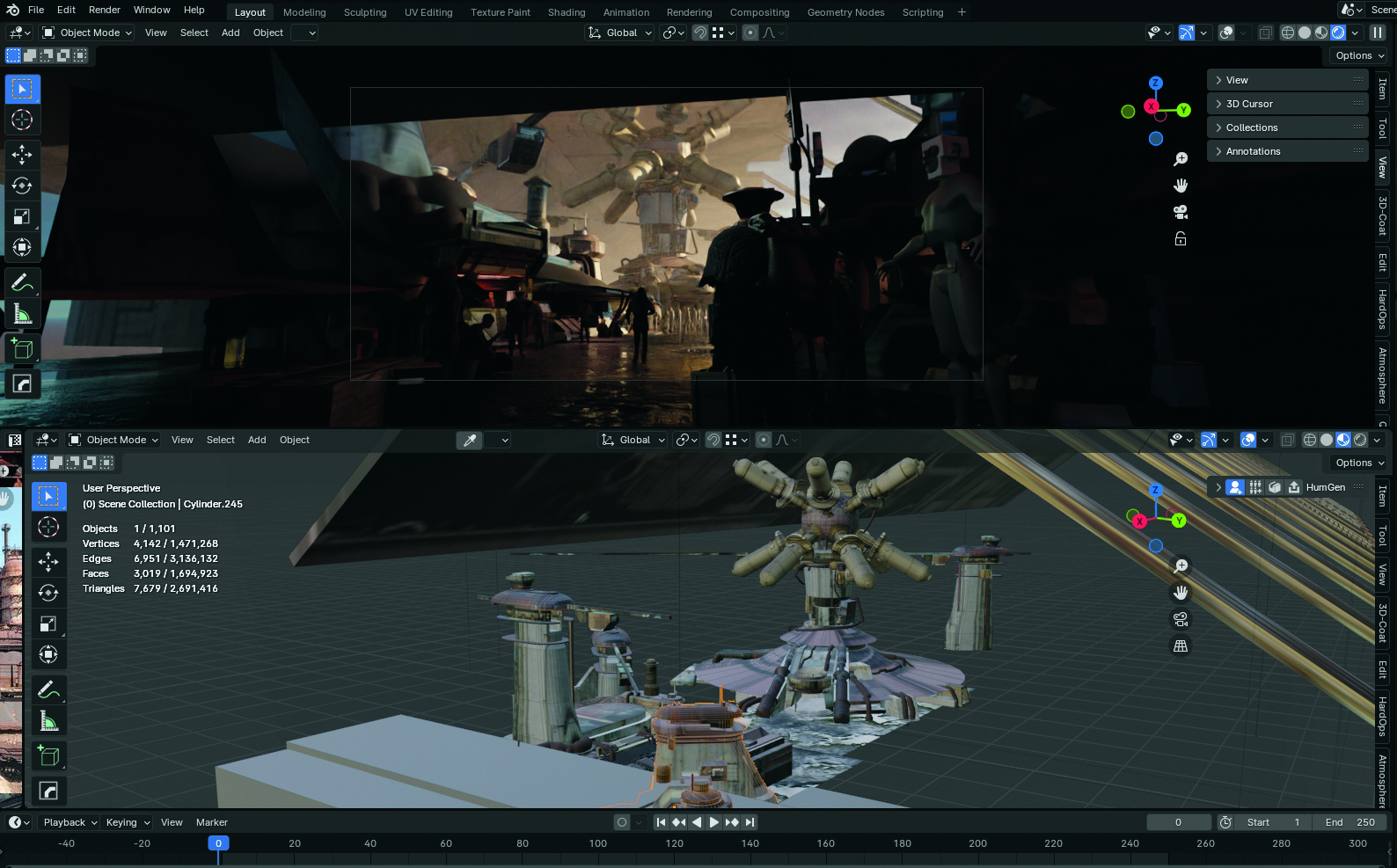Screen dimensions: 1397x868
Task: Add a new workspace with the plus button
Action: click(x=962, y=12)
